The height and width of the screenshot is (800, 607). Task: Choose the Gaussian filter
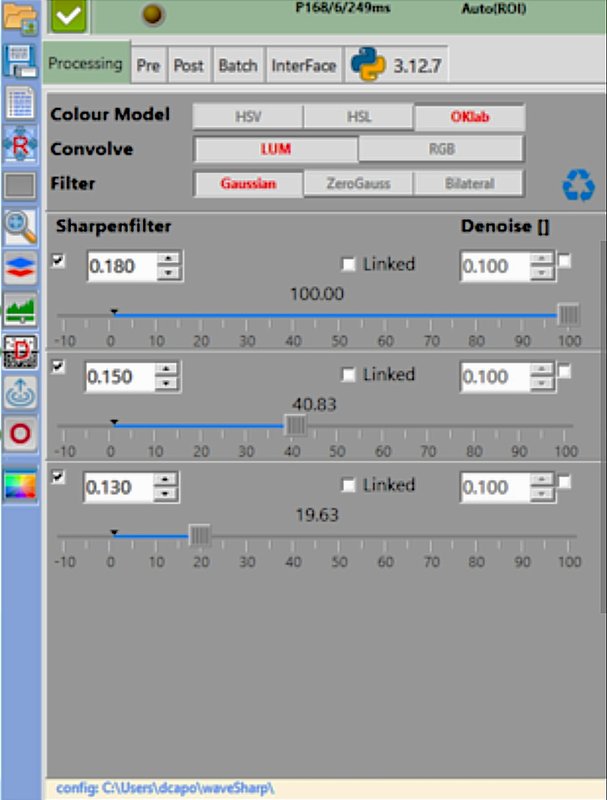point(248,183)
